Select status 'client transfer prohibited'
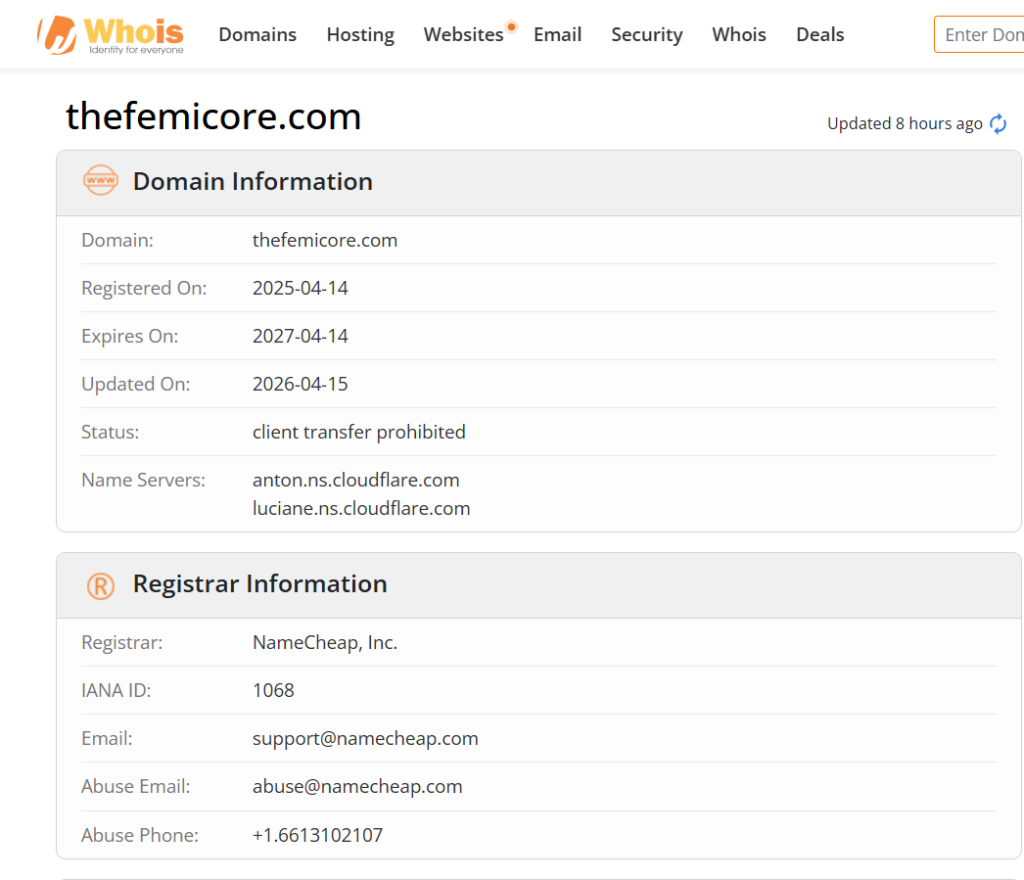The image size is (1024, 880). click(x=359, y=432)
